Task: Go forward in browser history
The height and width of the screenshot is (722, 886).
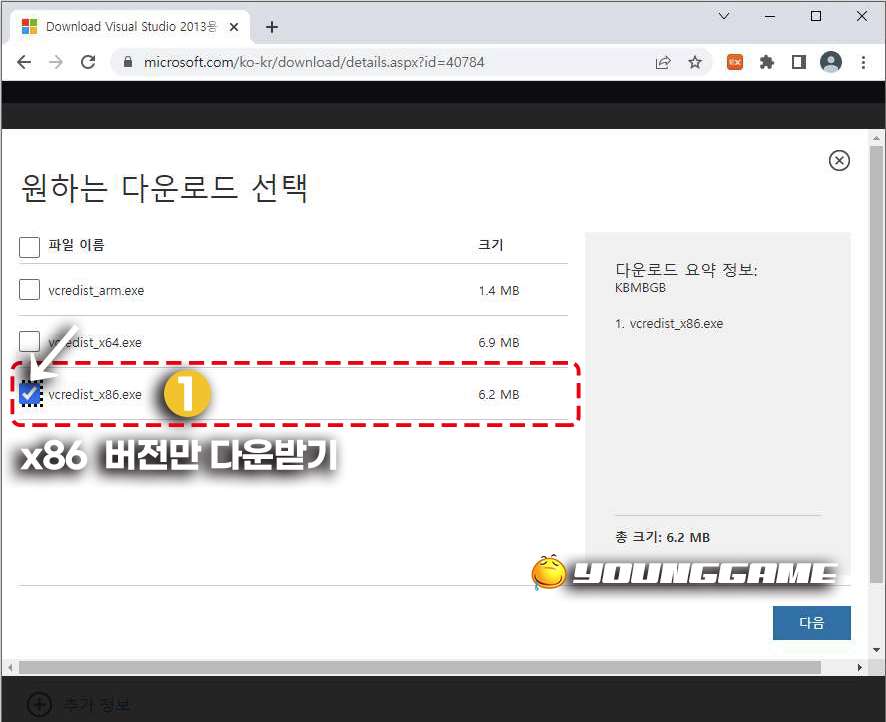Action: [x=56, y=62]
